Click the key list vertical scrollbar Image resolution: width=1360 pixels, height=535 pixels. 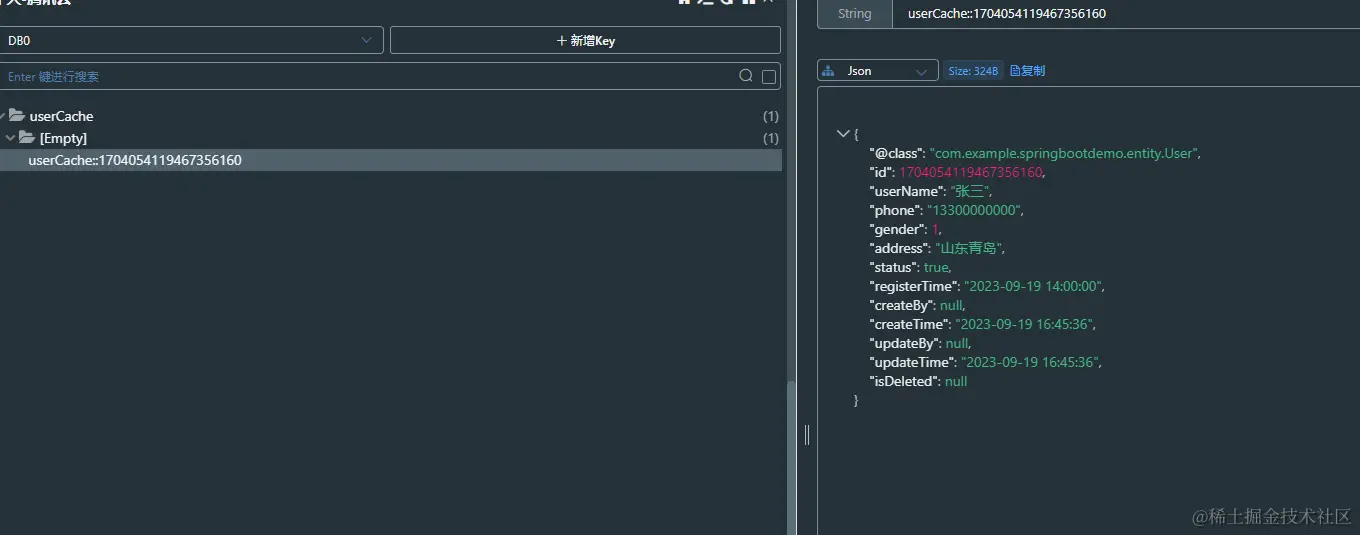pyautogui.click(x=792, y=457)
